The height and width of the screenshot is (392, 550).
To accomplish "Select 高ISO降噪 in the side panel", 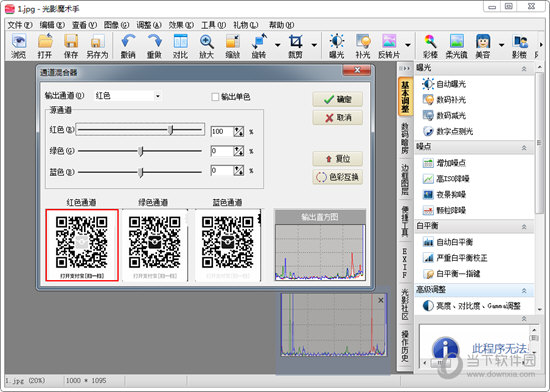I will (x=446, y=179).
